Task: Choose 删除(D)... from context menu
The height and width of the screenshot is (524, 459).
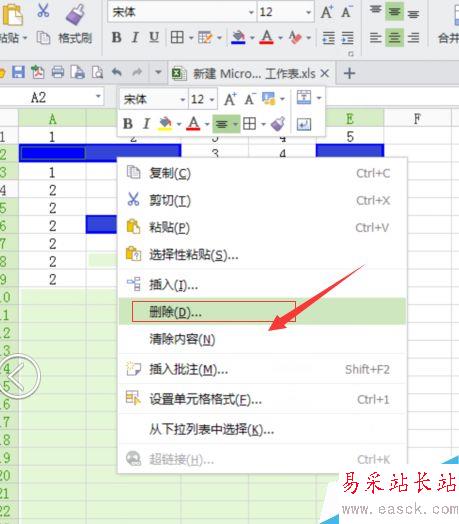Action: (x=263, y=312)
